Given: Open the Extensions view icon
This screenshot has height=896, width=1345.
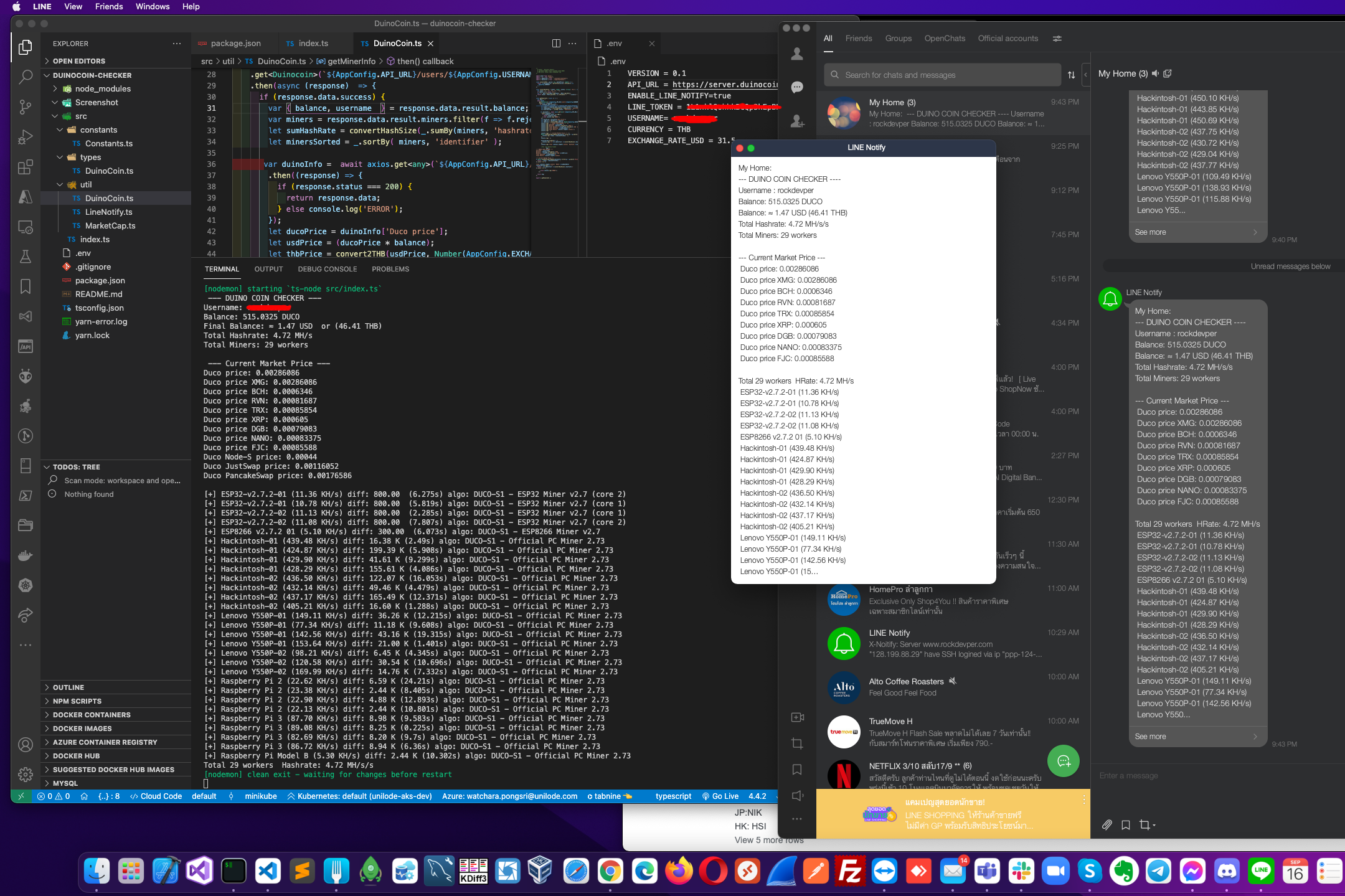Looking at the screenshot, I should tap(26, 167).
